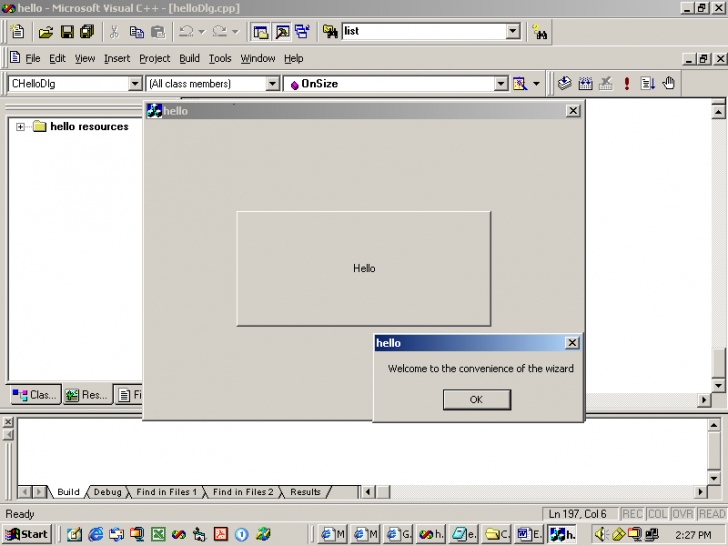Close the Welcome message box with X
The height and width of the screenshot is (546, 728).
click(x=572, y=343)
